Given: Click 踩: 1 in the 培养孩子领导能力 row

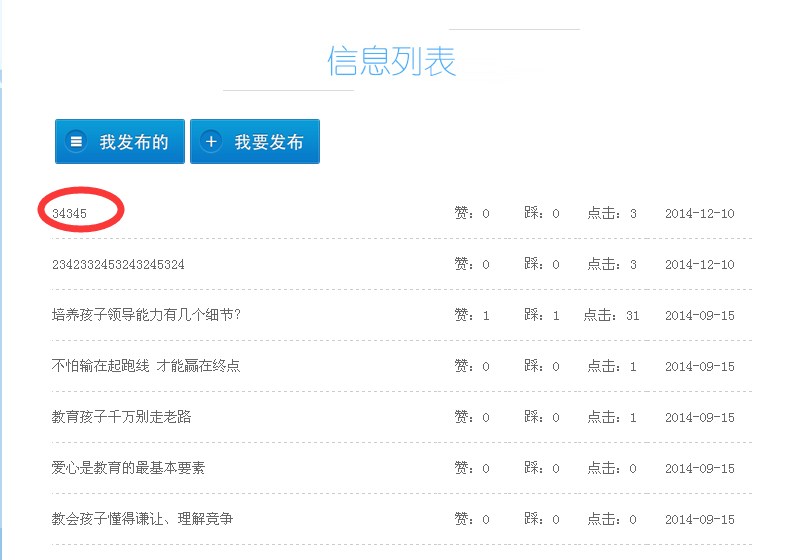Looking at the screenshot, I should point(542,315).
